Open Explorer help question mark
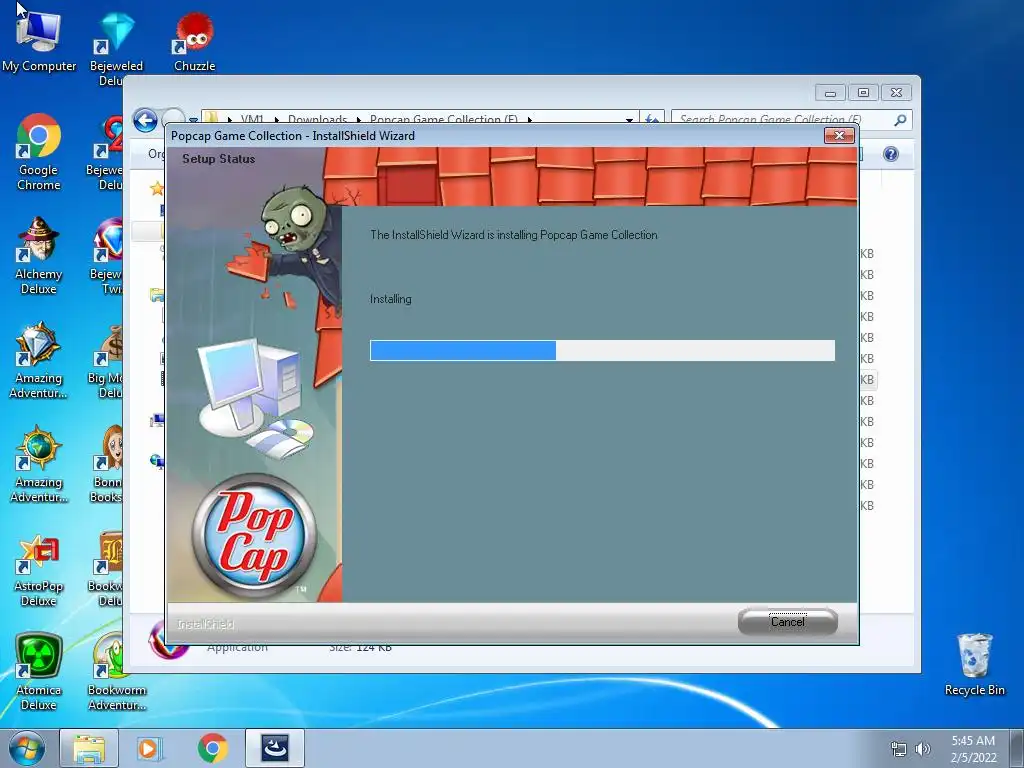 pos(891,153)
